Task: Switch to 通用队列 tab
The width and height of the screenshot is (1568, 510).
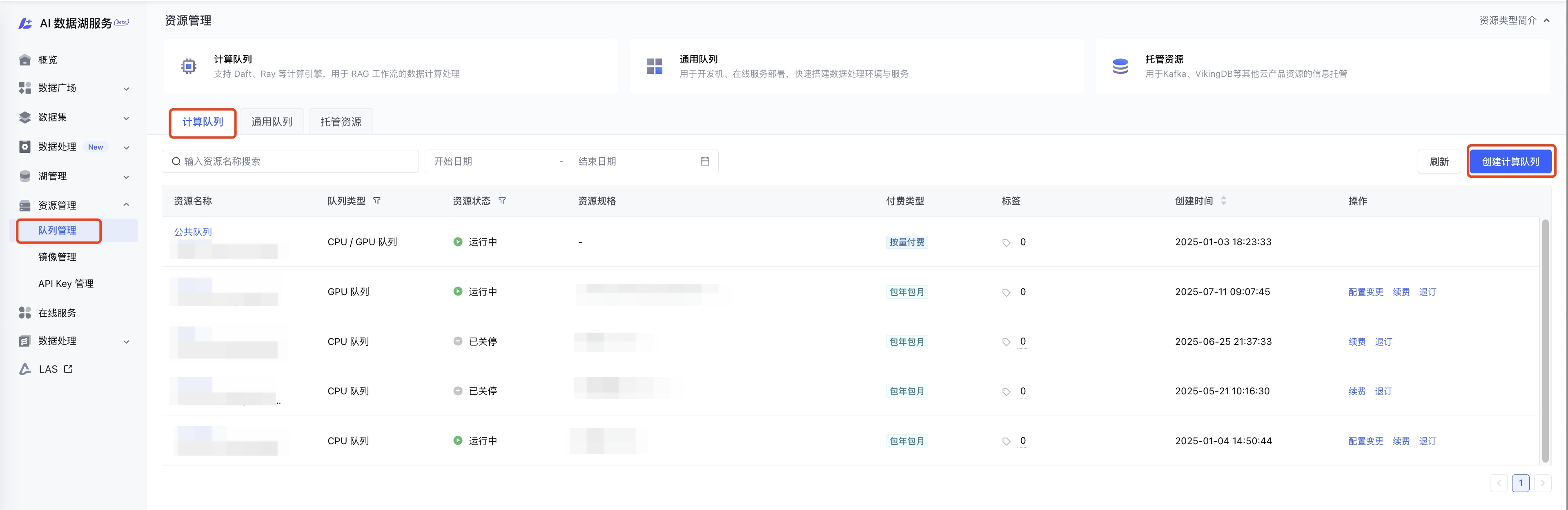Action: [x=272, y=122]
